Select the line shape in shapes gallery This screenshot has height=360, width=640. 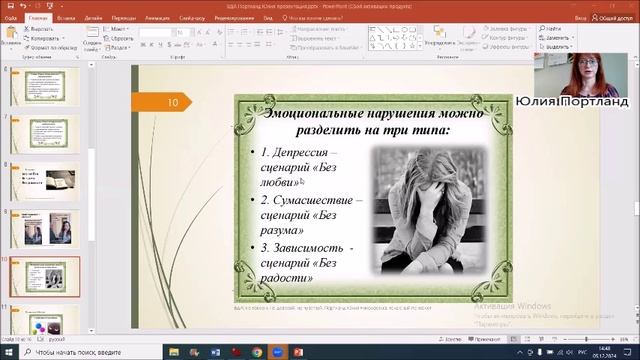380,29
